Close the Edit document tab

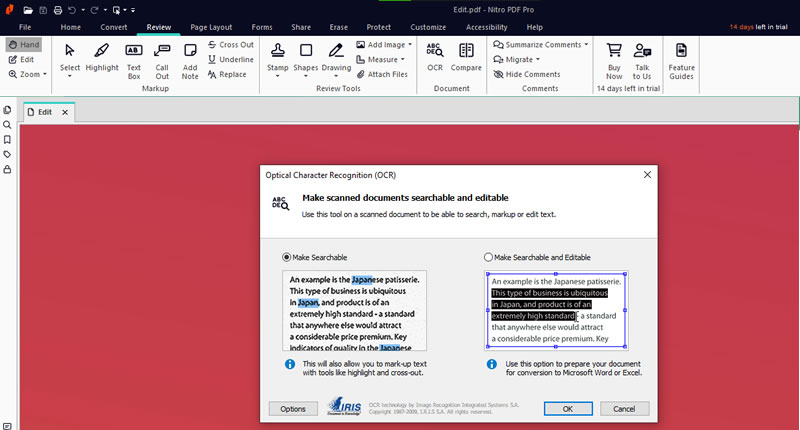coord(65,112)
